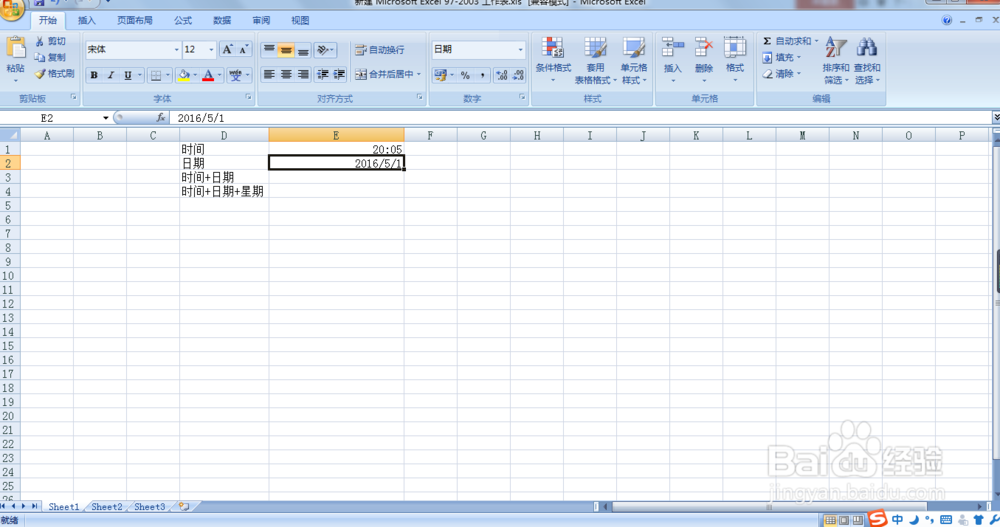Click the Copy (复制) button

point(50,57)
